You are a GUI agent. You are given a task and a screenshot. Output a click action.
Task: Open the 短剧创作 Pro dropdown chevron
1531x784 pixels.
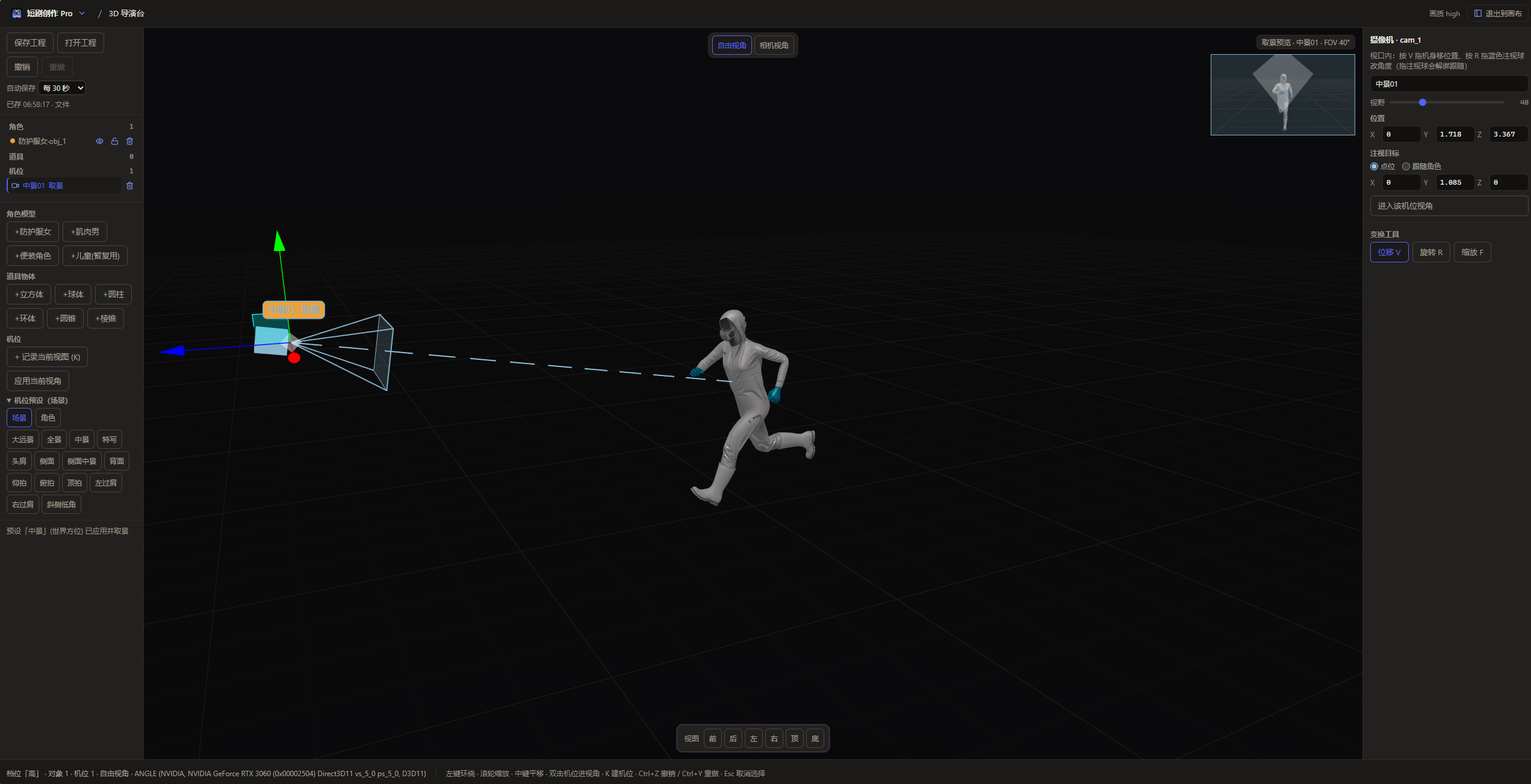82,13
